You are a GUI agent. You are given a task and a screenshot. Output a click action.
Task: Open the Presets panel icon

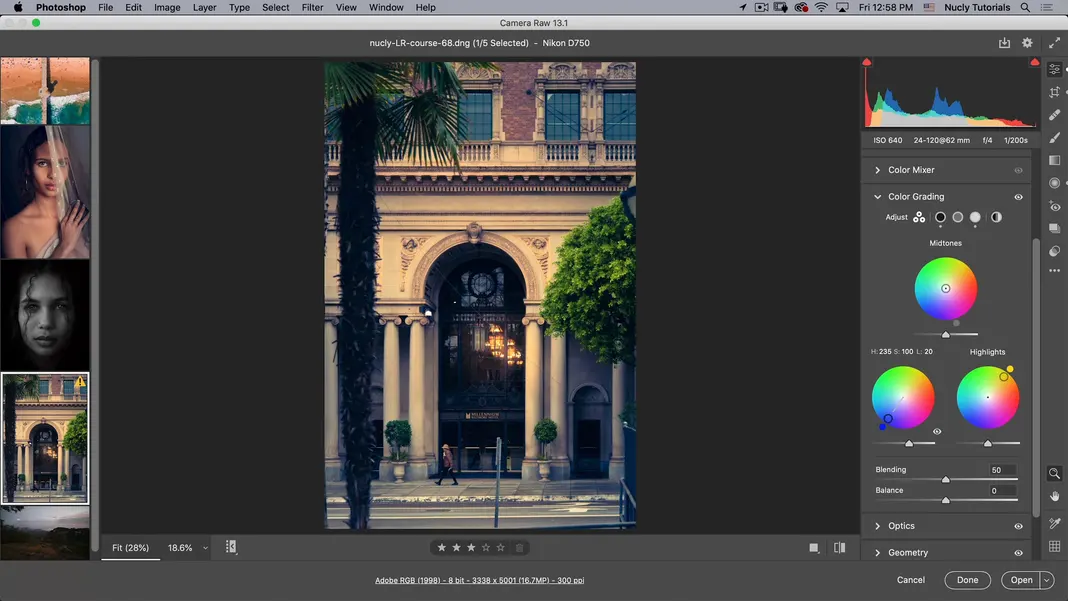[x=1054, y=251]
